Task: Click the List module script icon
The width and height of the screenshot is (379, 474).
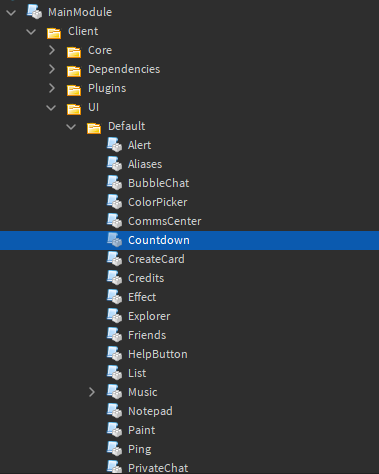Action: pyautogui.click(x=114, y=373)
